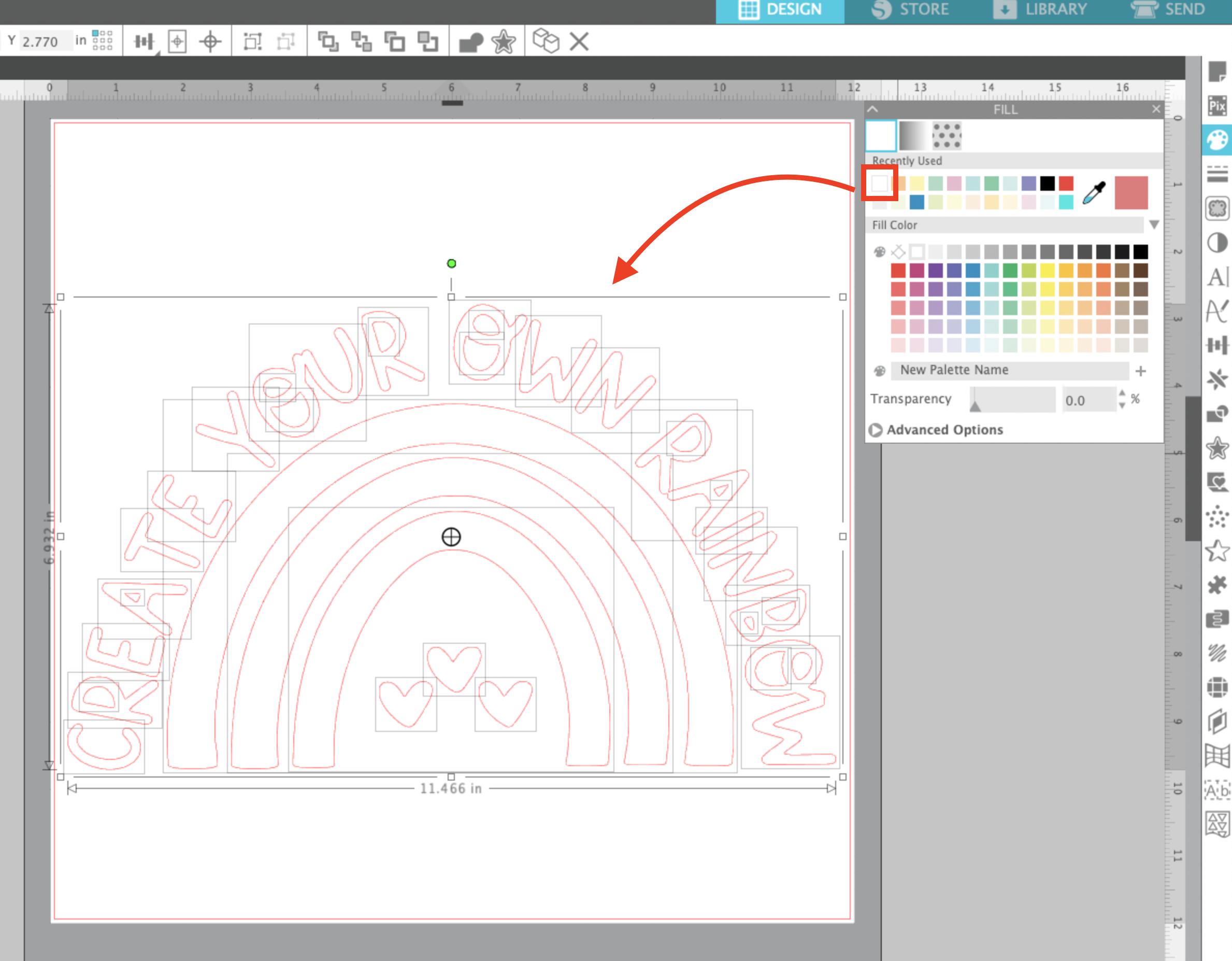
Task: Click the plus to add a new palette
Action: point(1141,371)
